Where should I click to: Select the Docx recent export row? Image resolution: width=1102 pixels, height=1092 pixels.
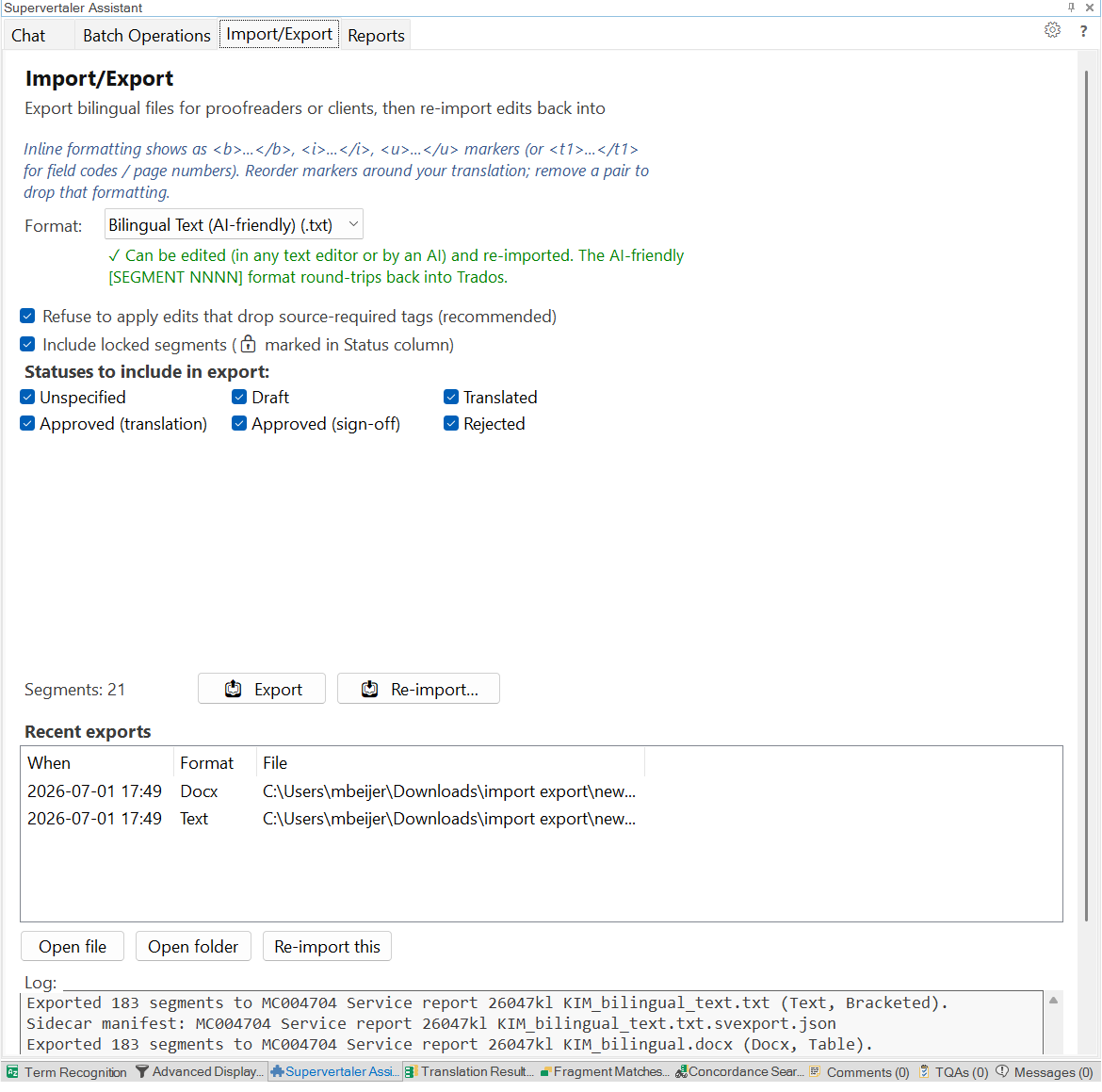(x=542, y=791)
